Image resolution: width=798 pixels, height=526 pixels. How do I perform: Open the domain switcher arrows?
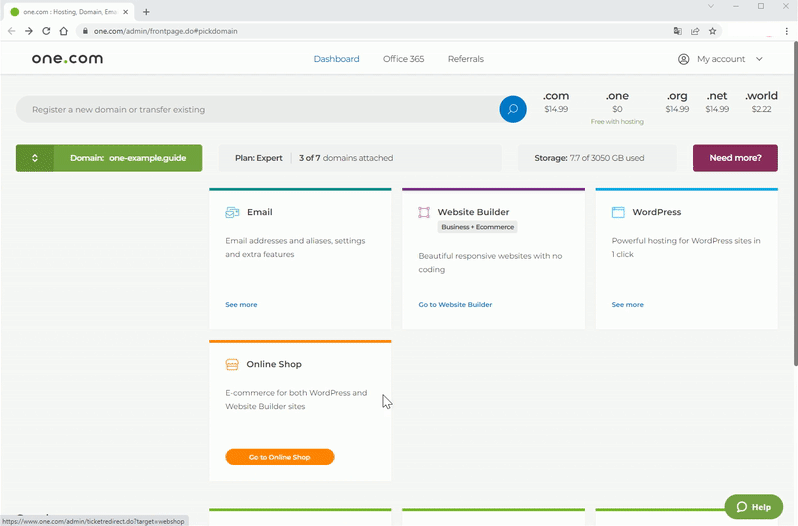(35, 158)
